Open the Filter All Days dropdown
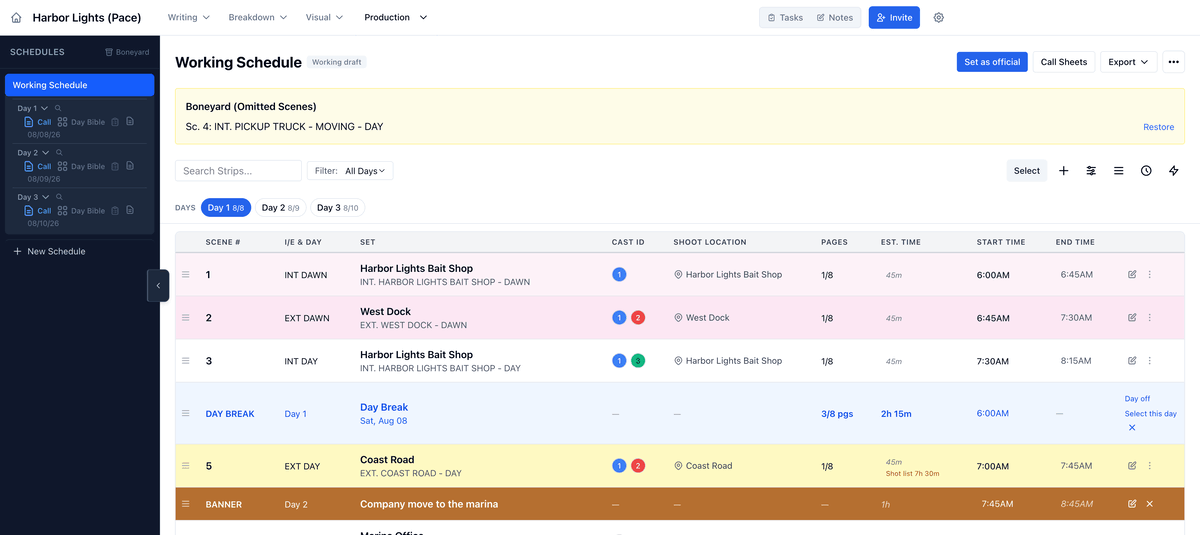The height and width of the screenshot is (535, 1200). point(350,171)
